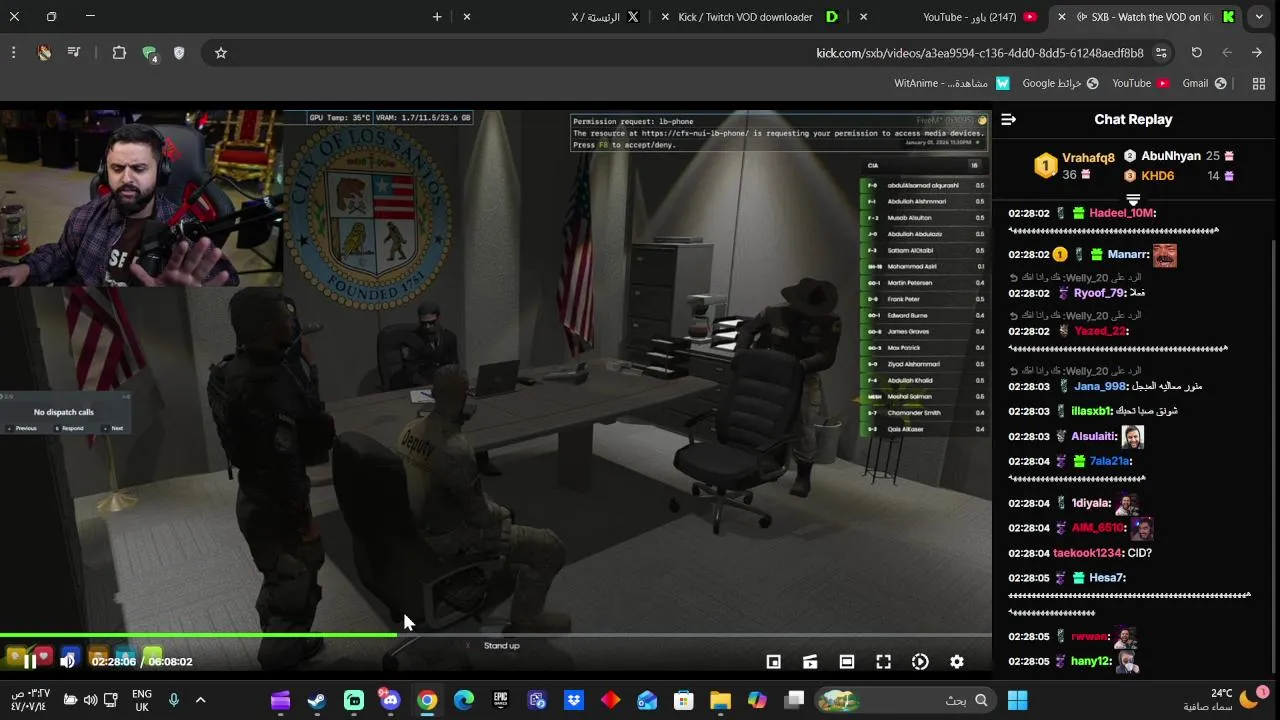Open Windows Start menu

1018,700
